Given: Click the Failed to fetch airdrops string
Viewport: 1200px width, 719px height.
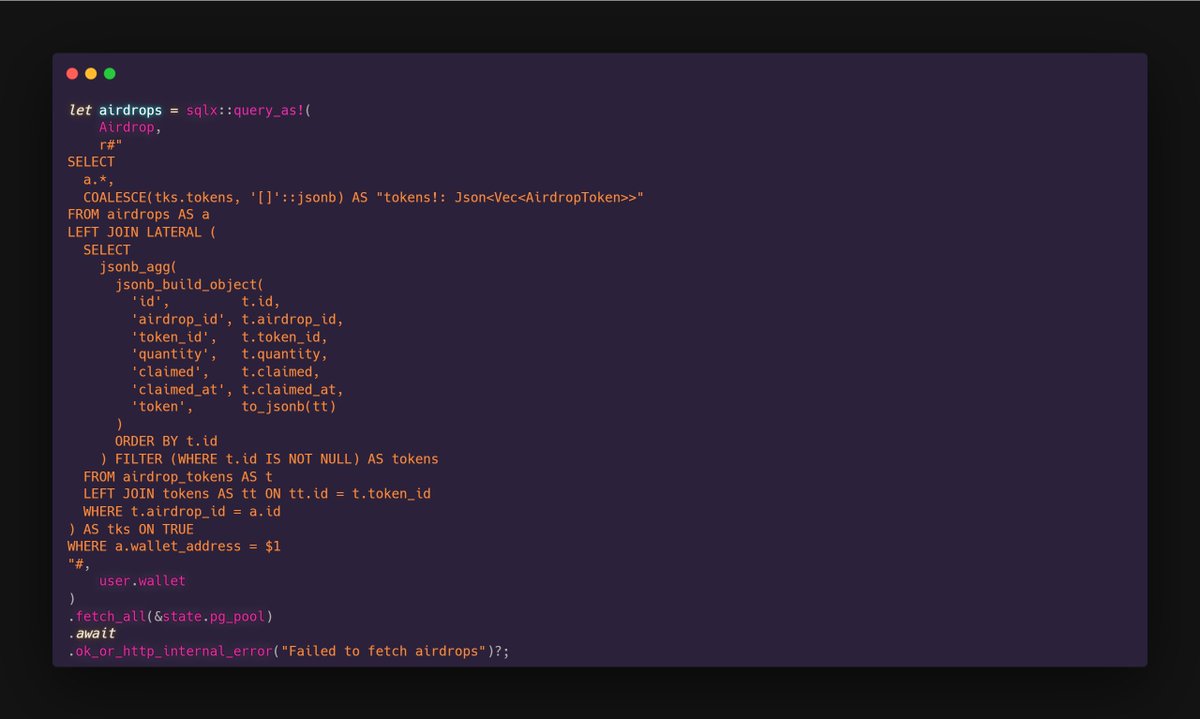Looking at the screenshot, I should (x=382, y=651).
